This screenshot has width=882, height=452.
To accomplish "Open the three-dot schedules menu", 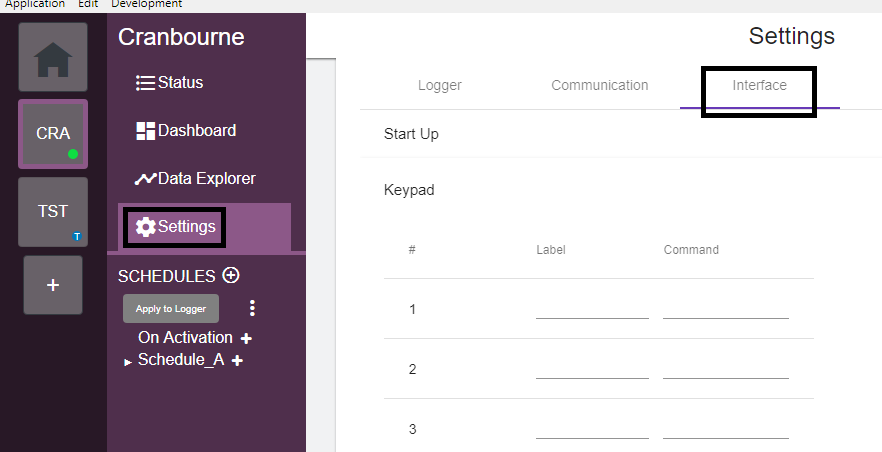I will pos(252,308).
